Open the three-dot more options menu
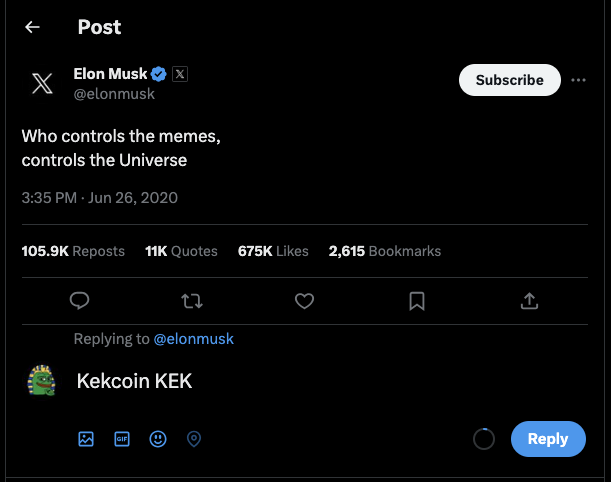Image resolution: width=611 pixels, height=482 pixels. (578, 80)
